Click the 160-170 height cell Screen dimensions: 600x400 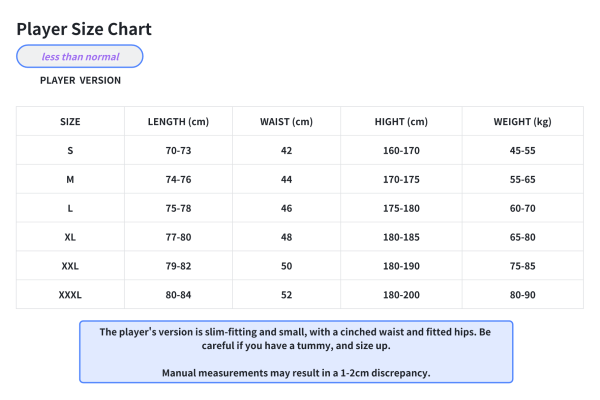click(x=401, y=150)
